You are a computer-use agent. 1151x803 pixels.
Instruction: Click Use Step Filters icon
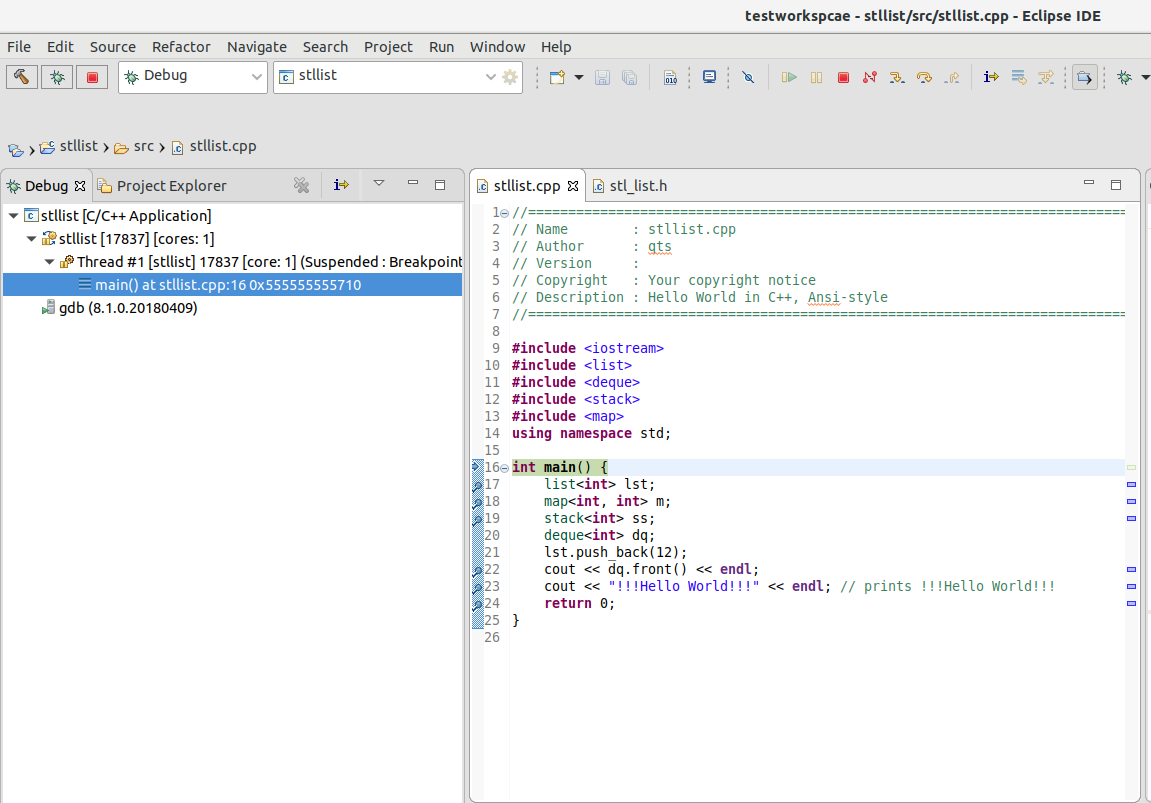coord(1046,77)
